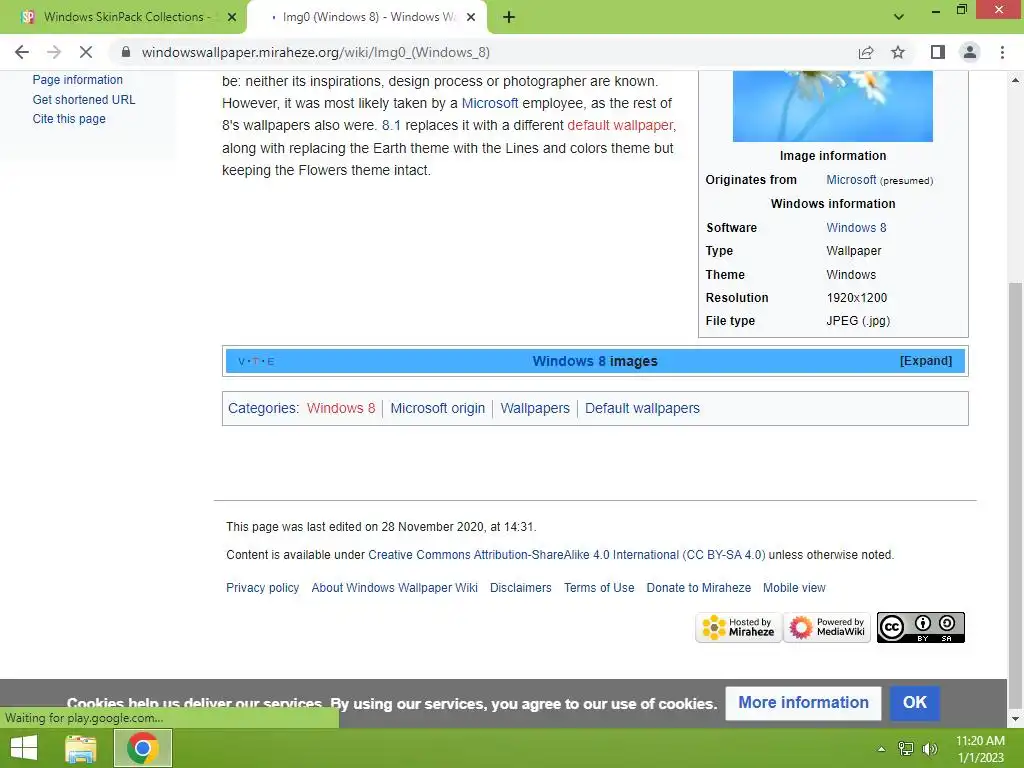This screenshot has width=1024, height=768.
Task: Open File Explorer from the taskbar
Action: [81, 748]
